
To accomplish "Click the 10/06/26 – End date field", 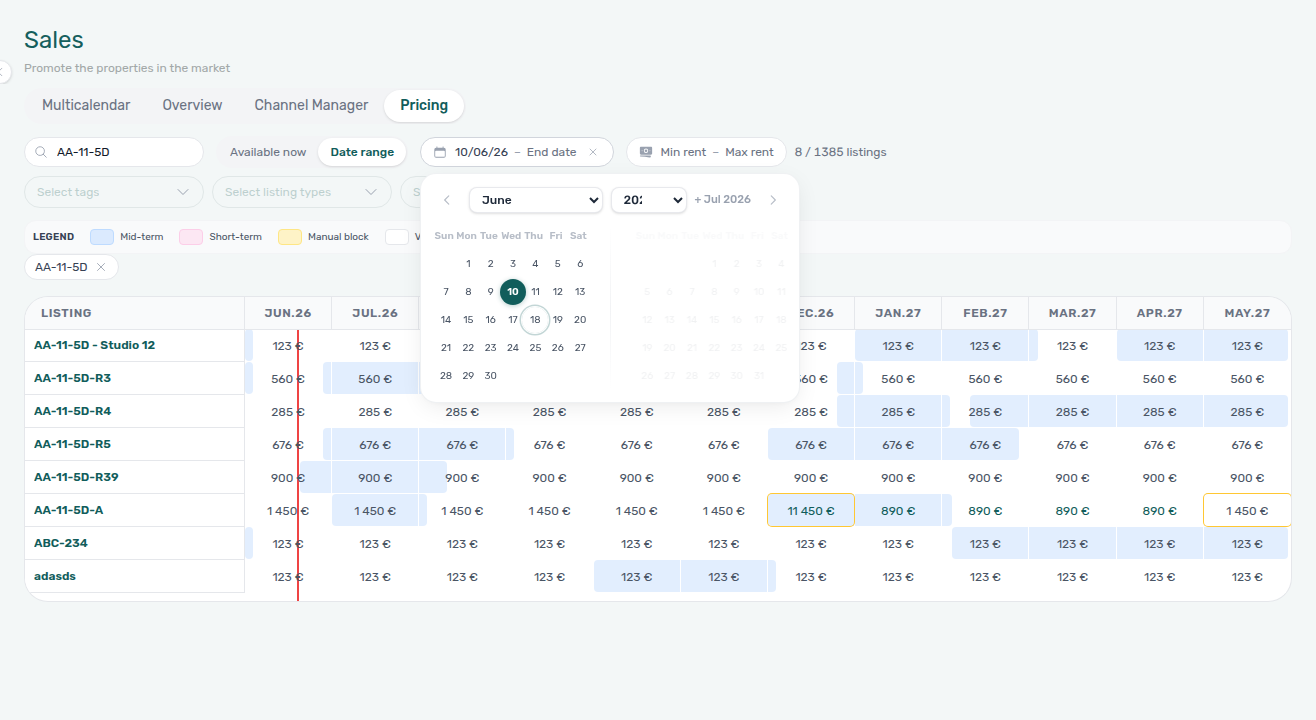I will pyautogui.click(x=516, y=152).
